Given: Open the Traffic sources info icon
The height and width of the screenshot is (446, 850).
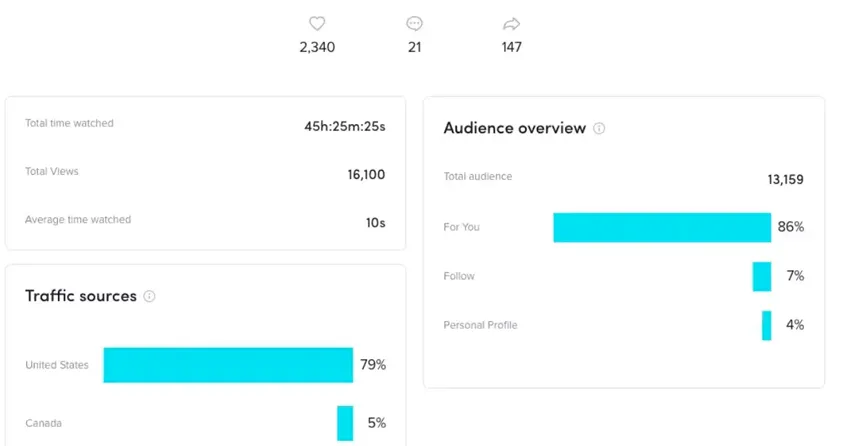Looking at the screenshot, I should 150,297.
